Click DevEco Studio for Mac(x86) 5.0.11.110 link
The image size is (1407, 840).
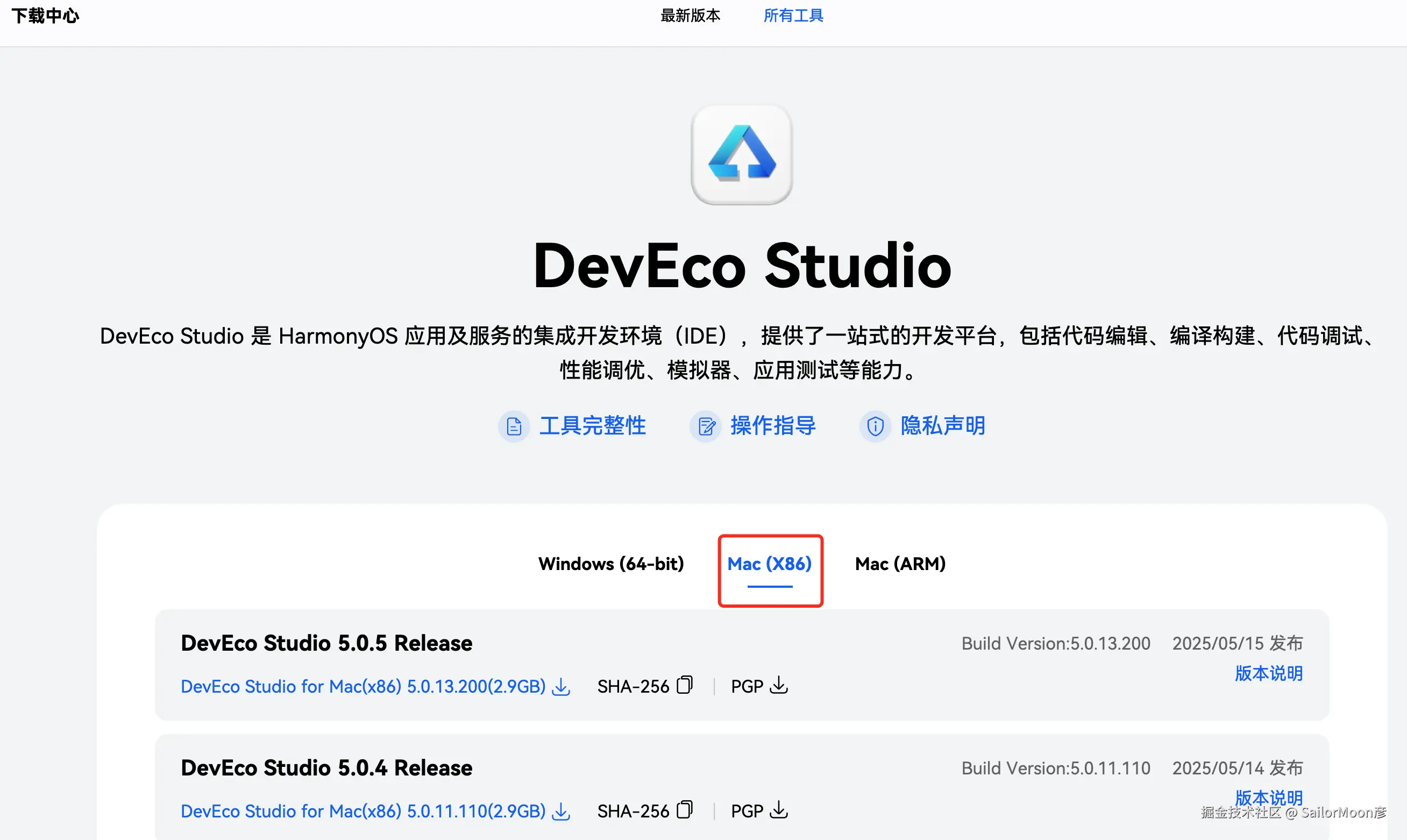(362, 811)
